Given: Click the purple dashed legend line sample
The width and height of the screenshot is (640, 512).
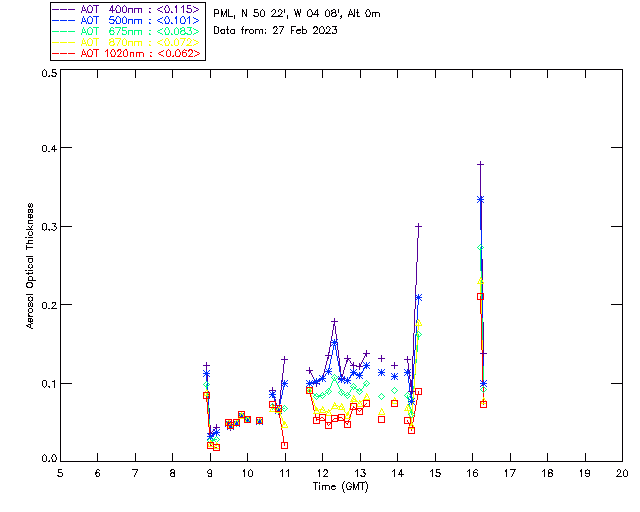Looking at the screenshot, I should (64, 9).
